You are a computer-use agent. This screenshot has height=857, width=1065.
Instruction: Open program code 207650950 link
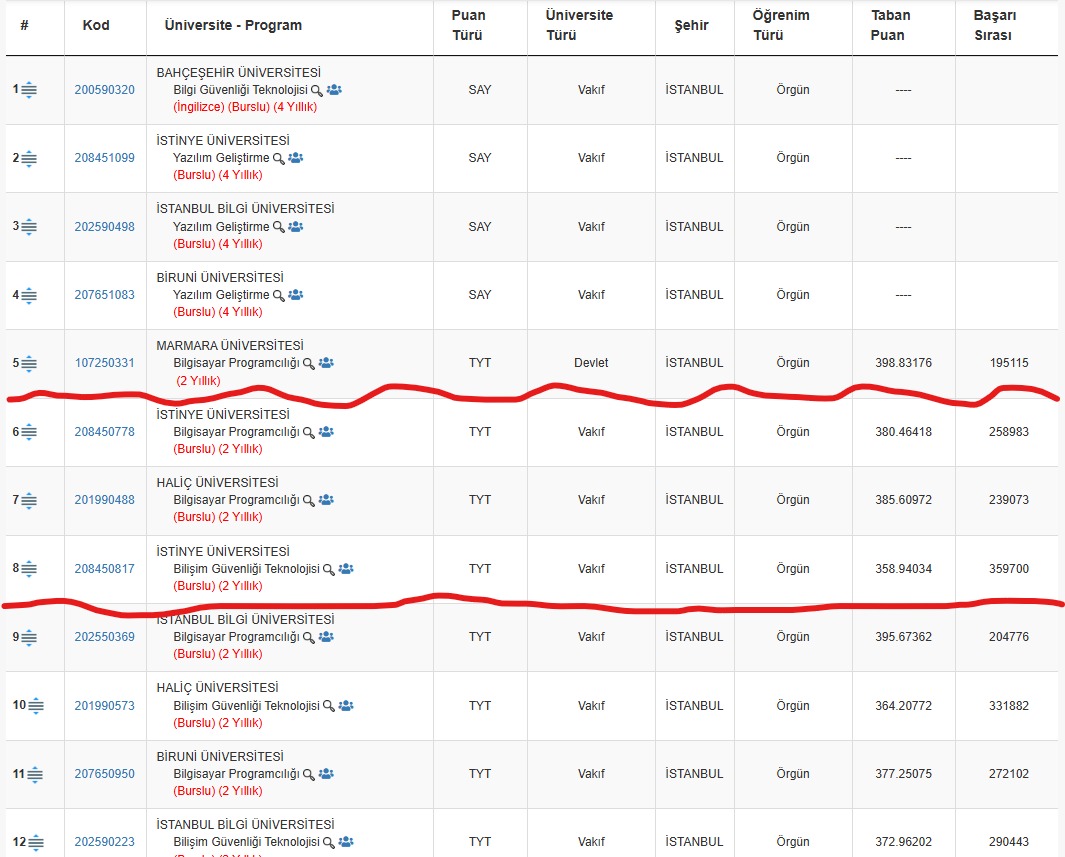click(105, 774)
